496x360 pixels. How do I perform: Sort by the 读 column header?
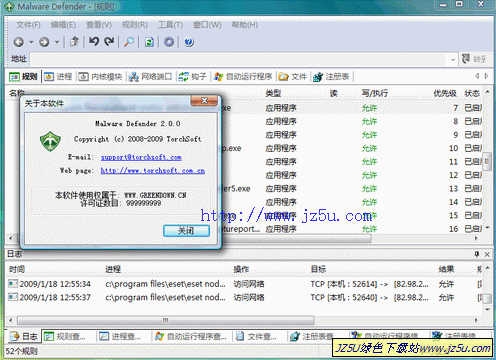point(334,93)
